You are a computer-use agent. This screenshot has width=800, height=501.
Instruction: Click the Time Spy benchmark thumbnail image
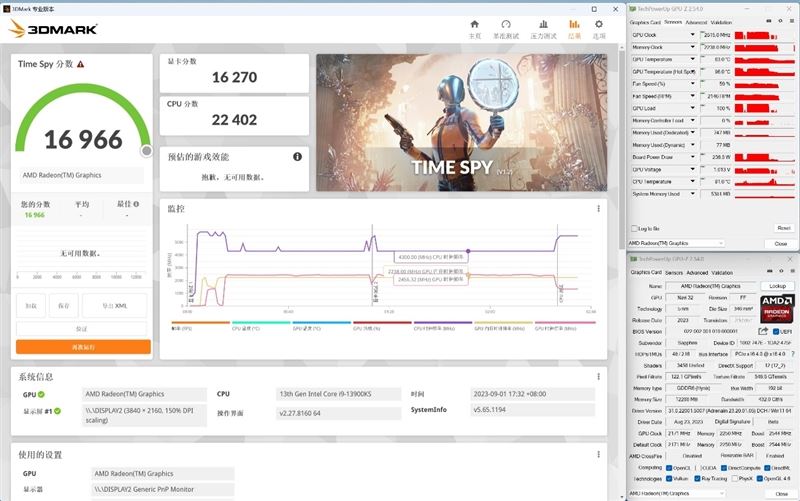point(462,122)
